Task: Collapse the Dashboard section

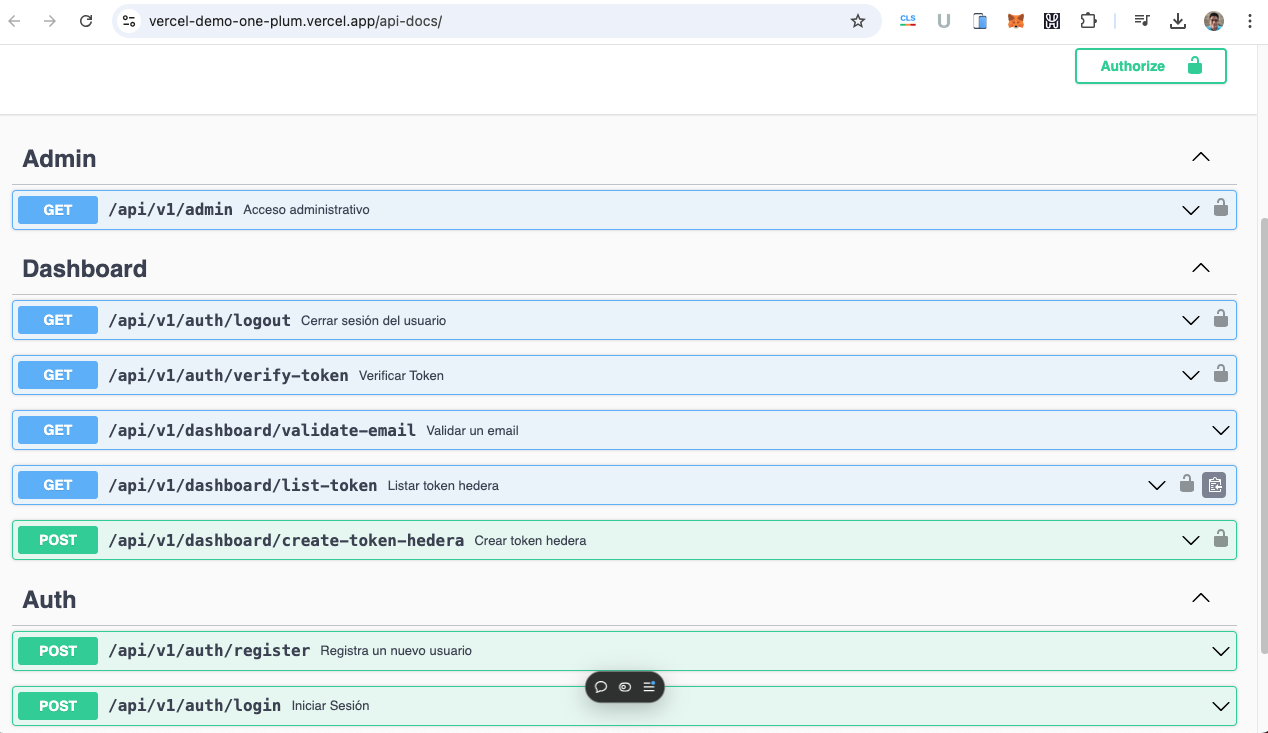Action: coord(1201,267)
